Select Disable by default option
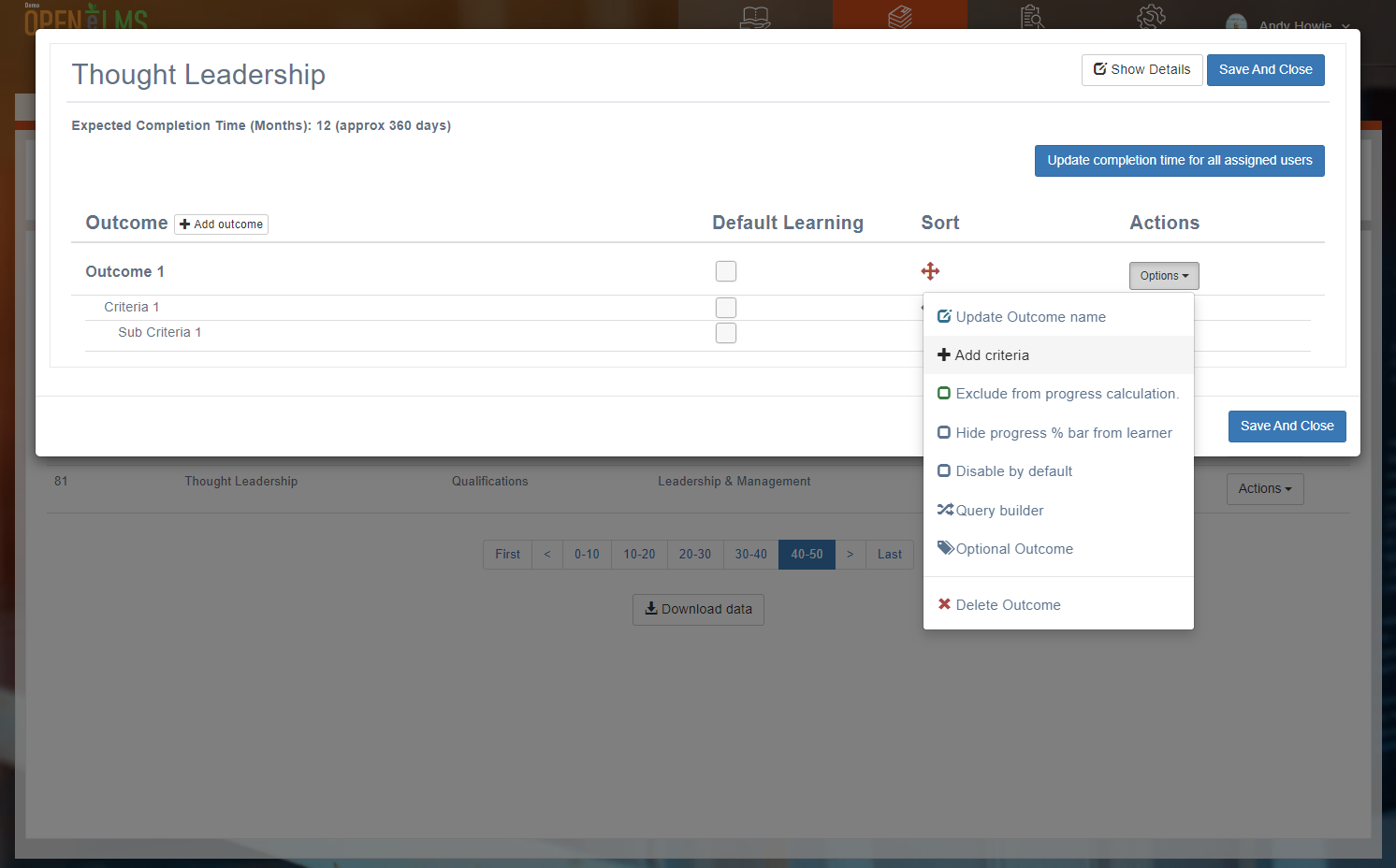This screenshot has width=1396, height=868. pyautogui.click(x=1058, y=471)
